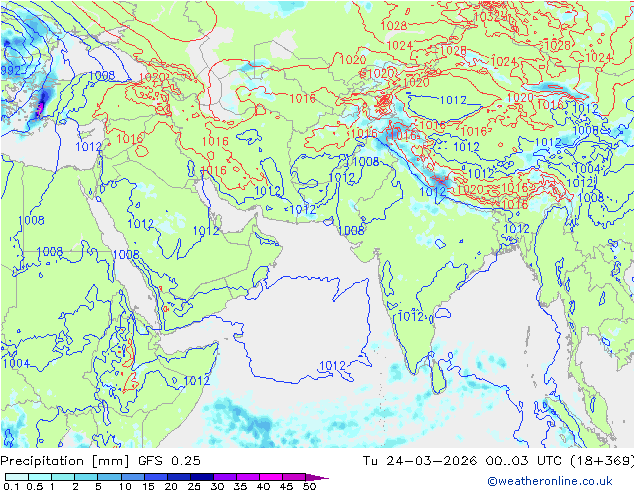Click the magenta heavy precipitation core near Turkey
The height and width of the screenshot is (490, 634).
click(x=40, y=108)
